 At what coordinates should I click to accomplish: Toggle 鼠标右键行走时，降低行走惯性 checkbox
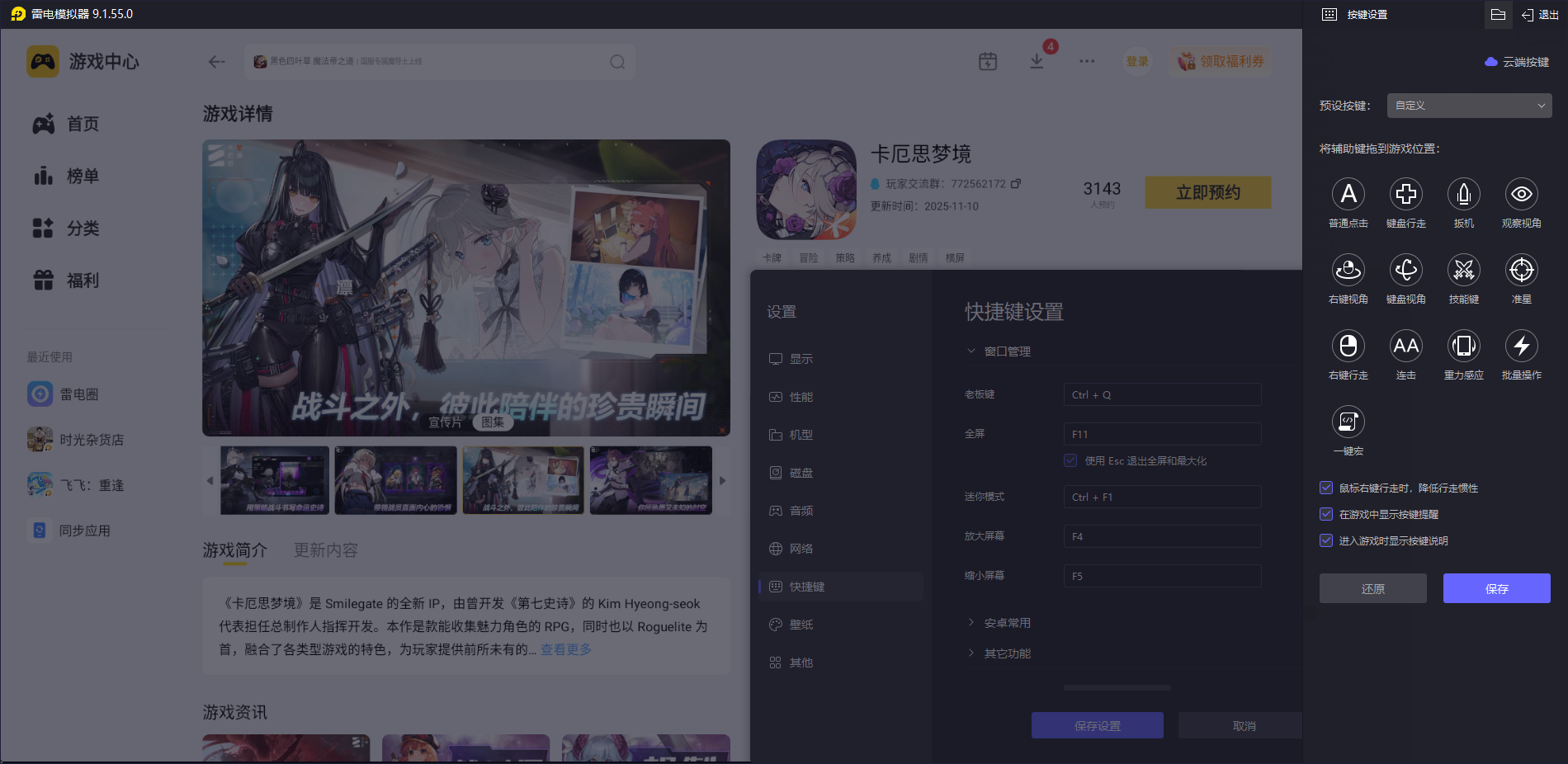click(1326, 488)
